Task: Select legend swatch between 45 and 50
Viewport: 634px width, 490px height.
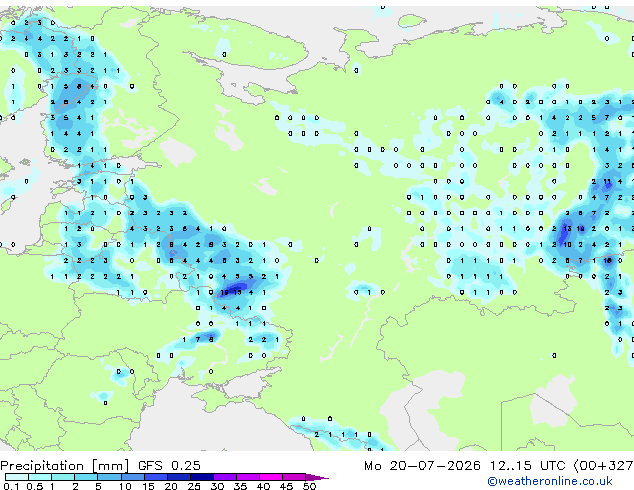Action: click(294, 477)
